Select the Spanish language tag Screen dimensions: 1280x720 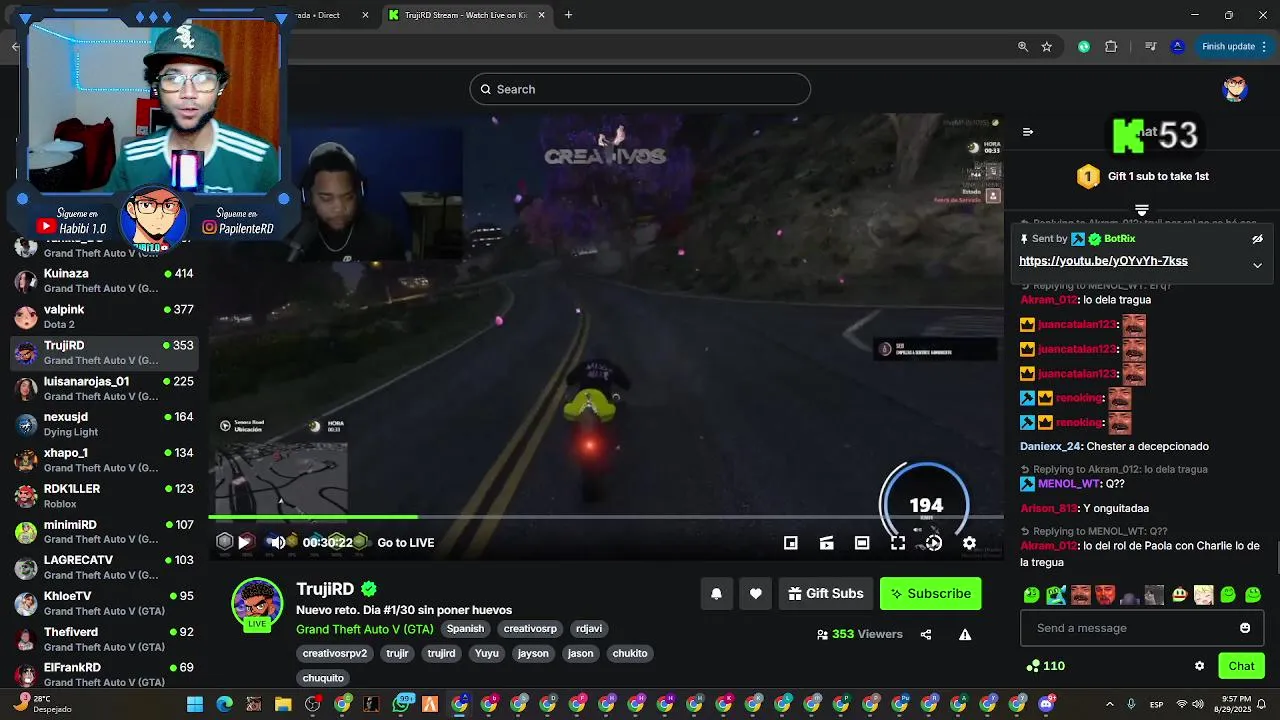click(x=465, y=629)
